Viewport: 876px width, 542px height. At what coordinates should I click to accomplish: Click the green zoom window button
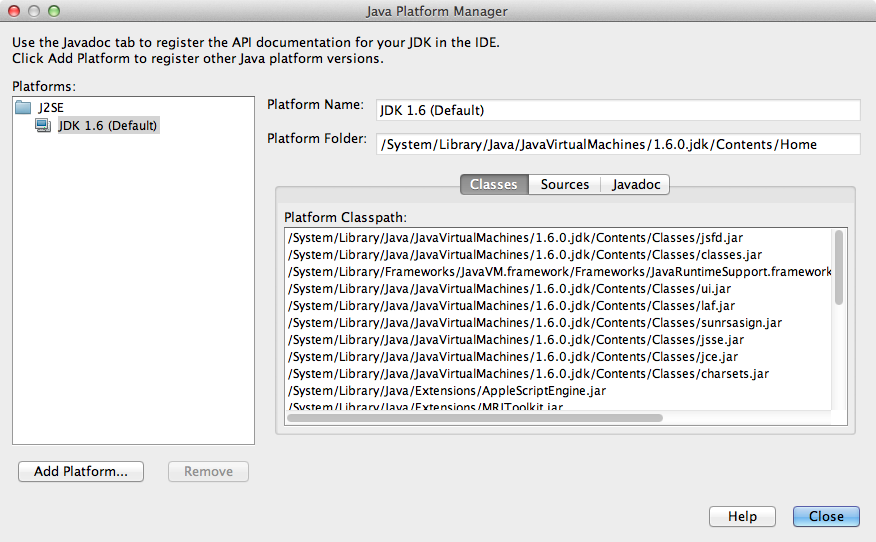pyautogui.click(x=54, y=11)
